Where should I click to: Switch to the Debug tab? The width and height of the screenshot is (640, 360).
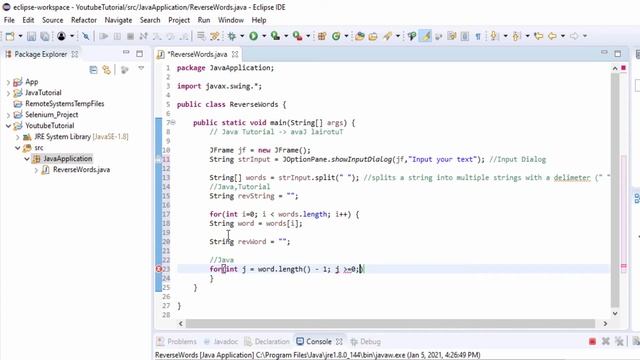pos(366,342)
